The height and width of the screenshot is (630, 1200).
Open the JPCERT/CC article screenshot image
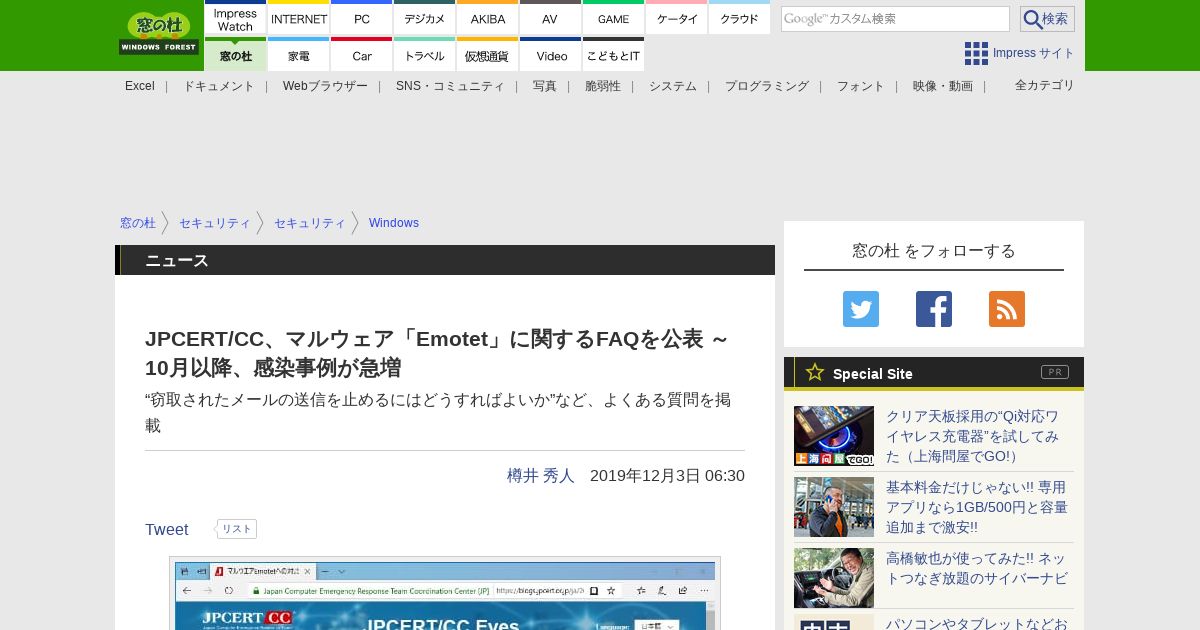tap(445, 594)
